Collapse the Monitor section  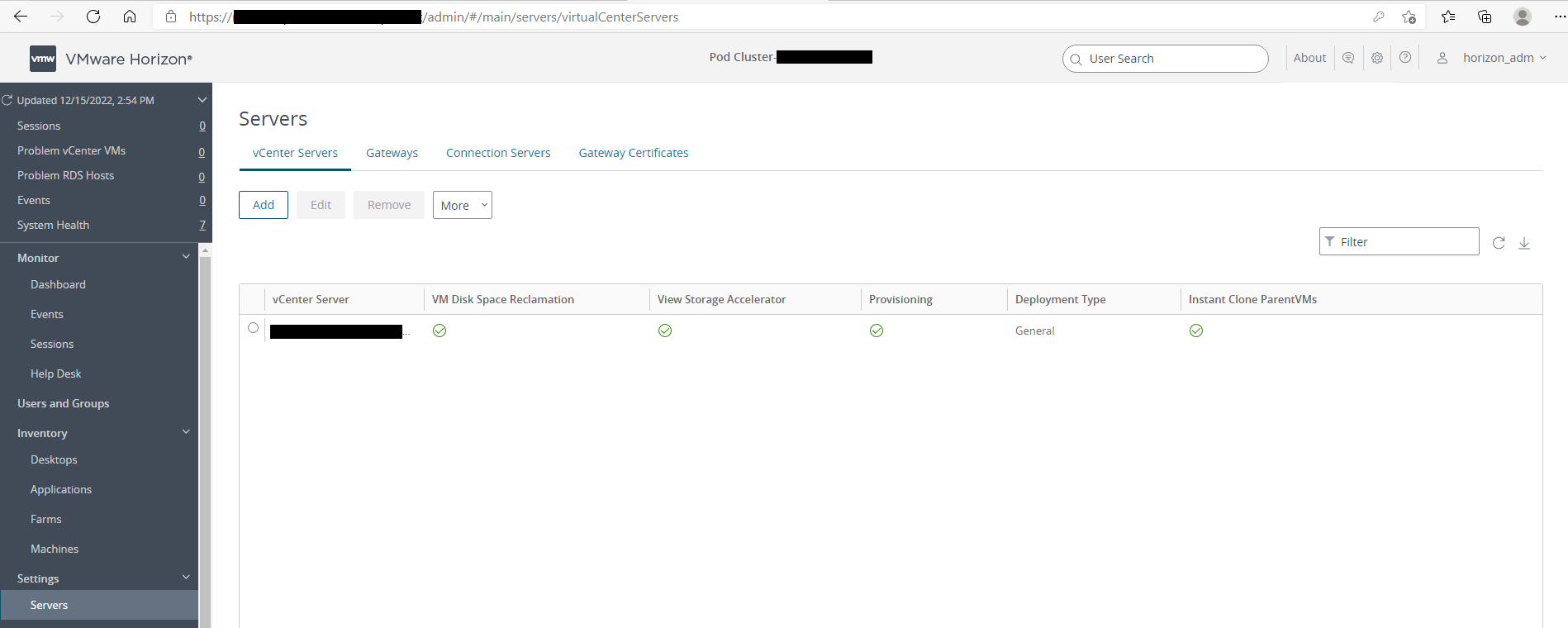(x=186, y=257)
